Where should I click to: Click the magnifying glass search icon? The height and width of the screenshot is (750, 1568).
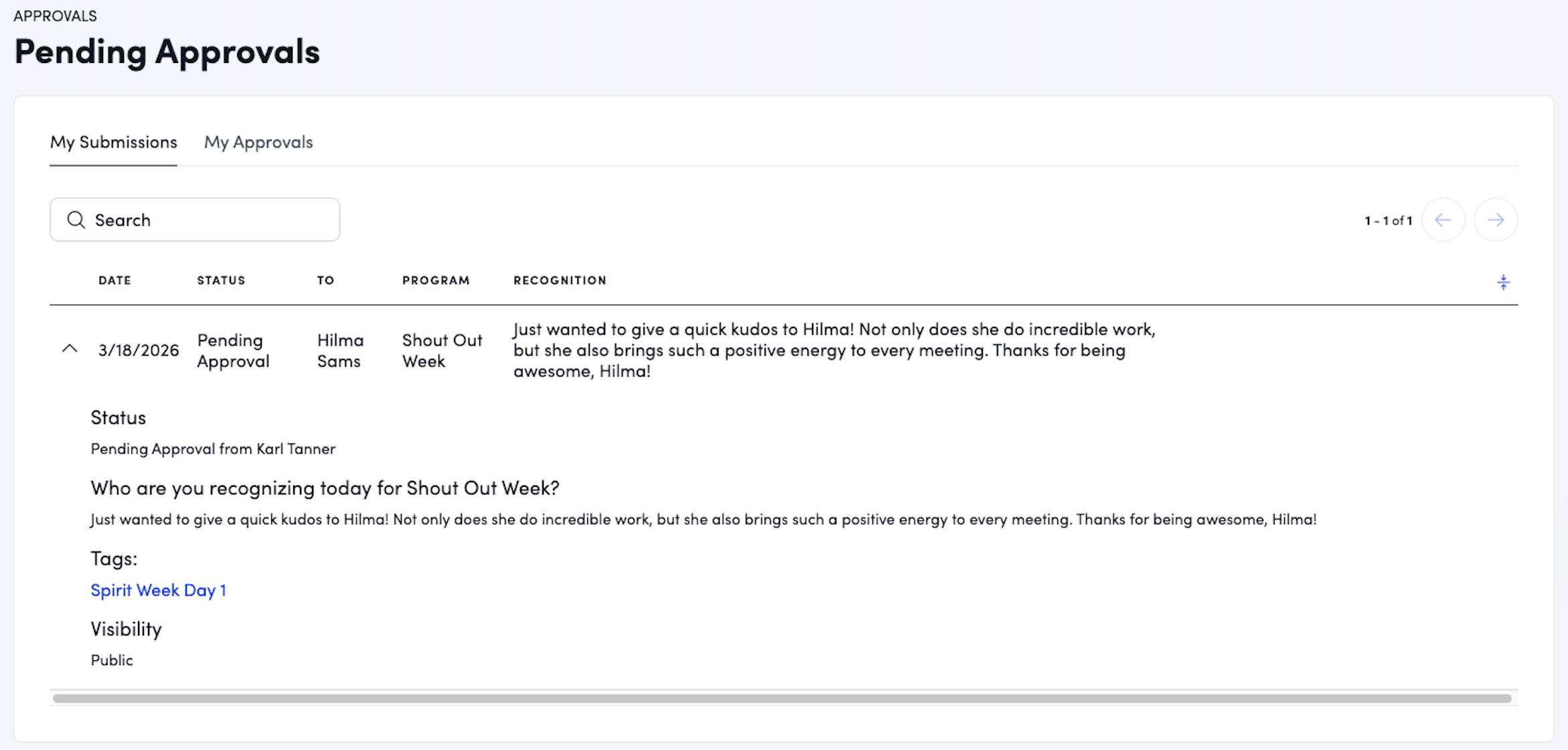point(76,220)
